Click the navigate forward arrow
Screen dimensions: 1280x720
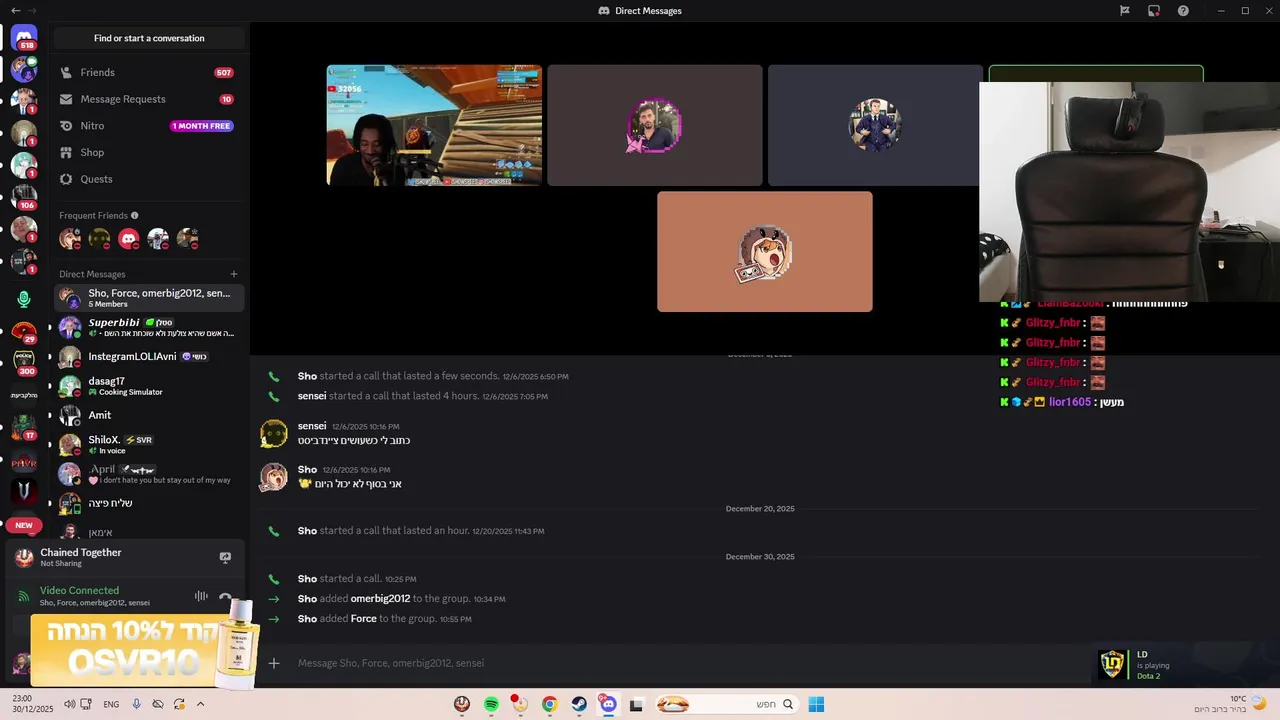(x=31, y=10)
